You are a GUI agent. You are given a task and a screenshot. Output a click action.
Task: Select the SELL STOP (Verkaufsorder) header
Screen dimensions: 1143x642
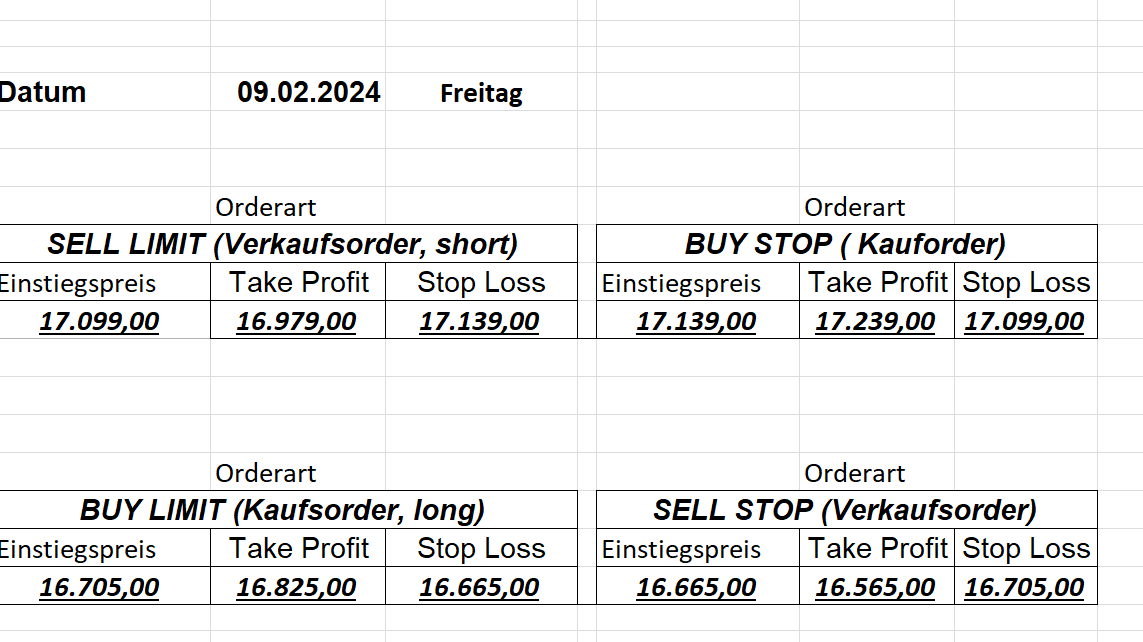click(x=846, y=510)
